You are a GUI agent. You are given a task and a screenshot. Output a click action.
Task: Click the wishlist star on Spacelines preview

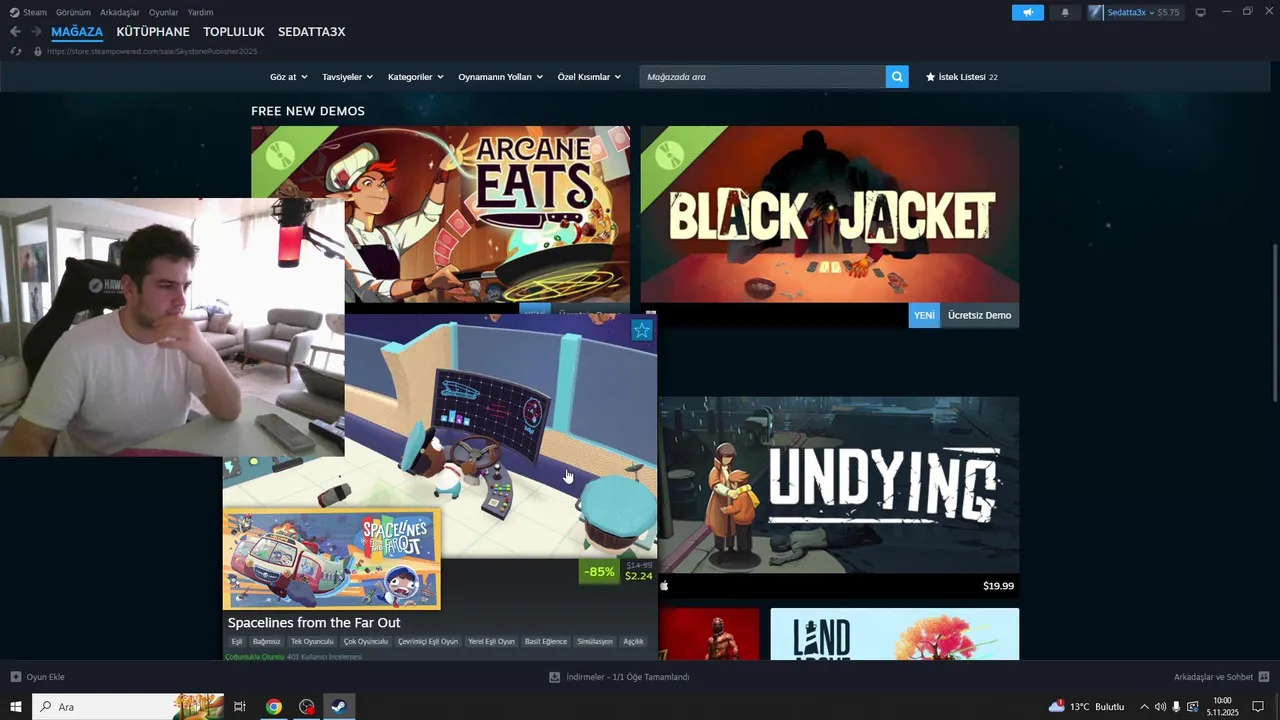tap(642, 330)
